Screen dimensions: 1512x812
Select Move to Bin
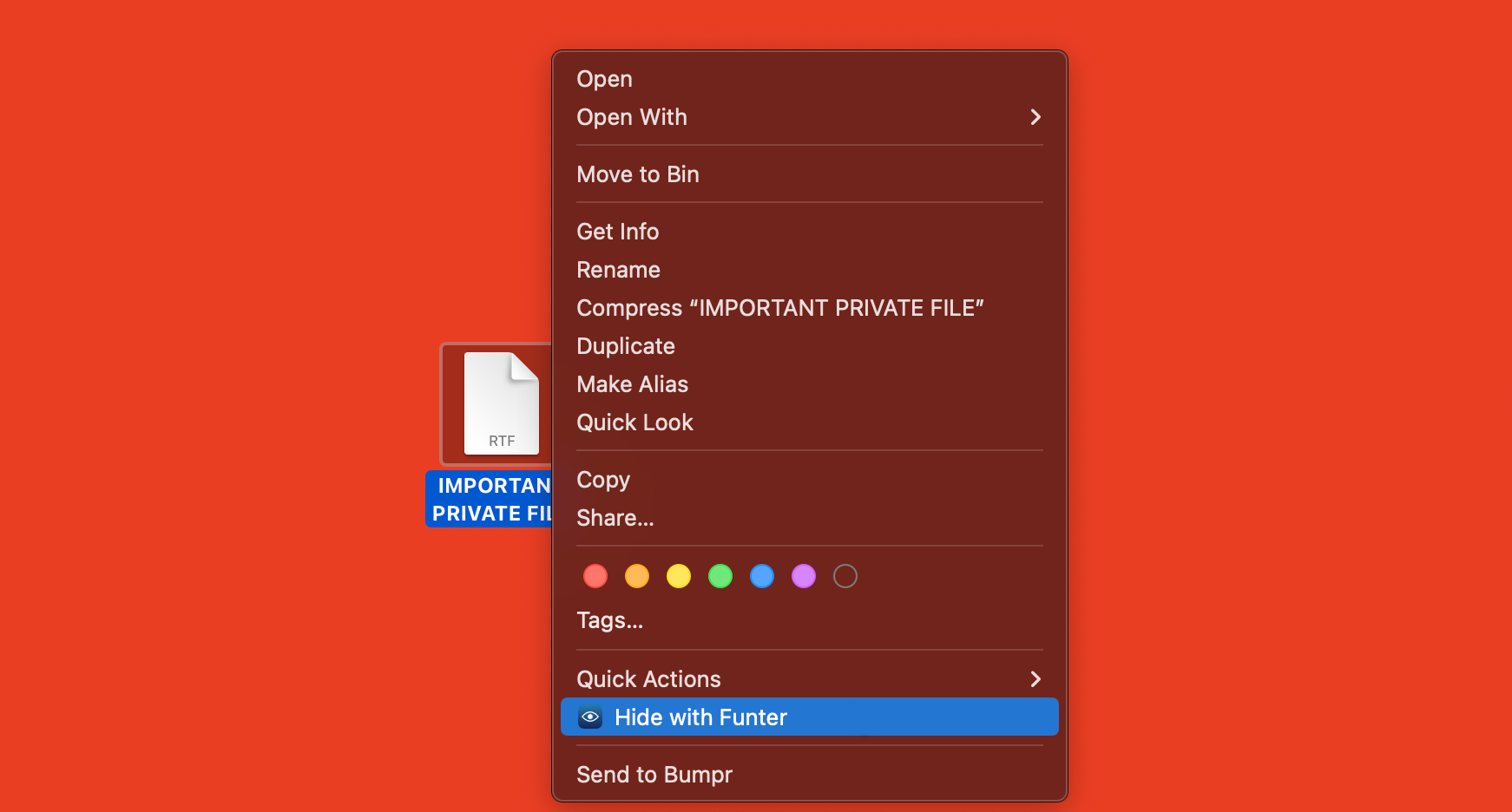point(638,174)
